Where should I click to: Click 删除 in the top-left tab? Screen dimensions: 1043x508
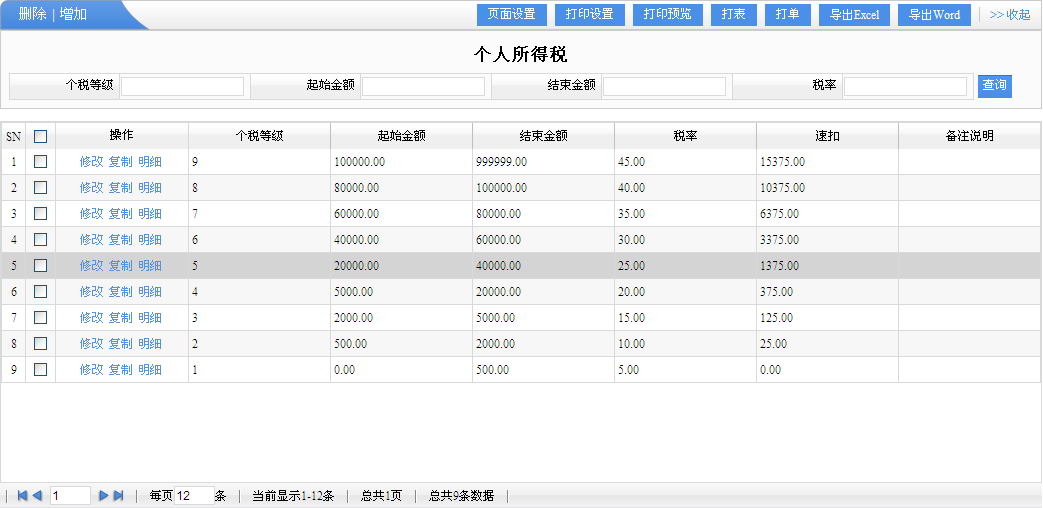(x=32, y=15)
